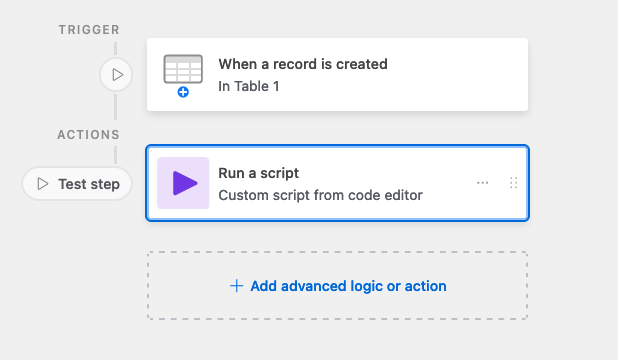This screenshot has width=618, height=360.
Task: Click the blue plus badge under table icon
Action: pos(183,92)
